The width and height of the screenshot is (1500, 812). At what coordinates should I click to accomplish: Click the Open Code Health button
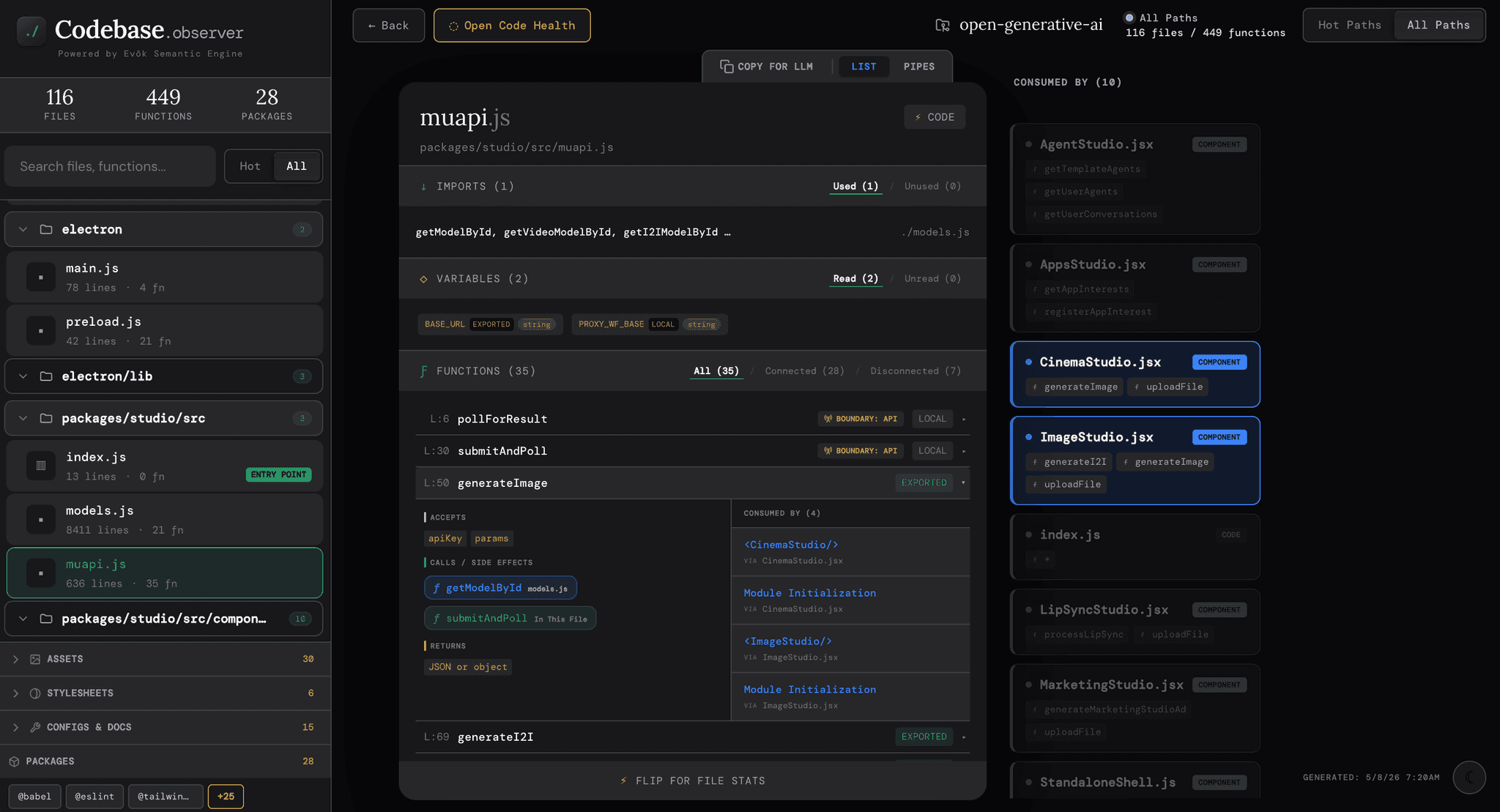pyautogui.click(x=512, y=26)
